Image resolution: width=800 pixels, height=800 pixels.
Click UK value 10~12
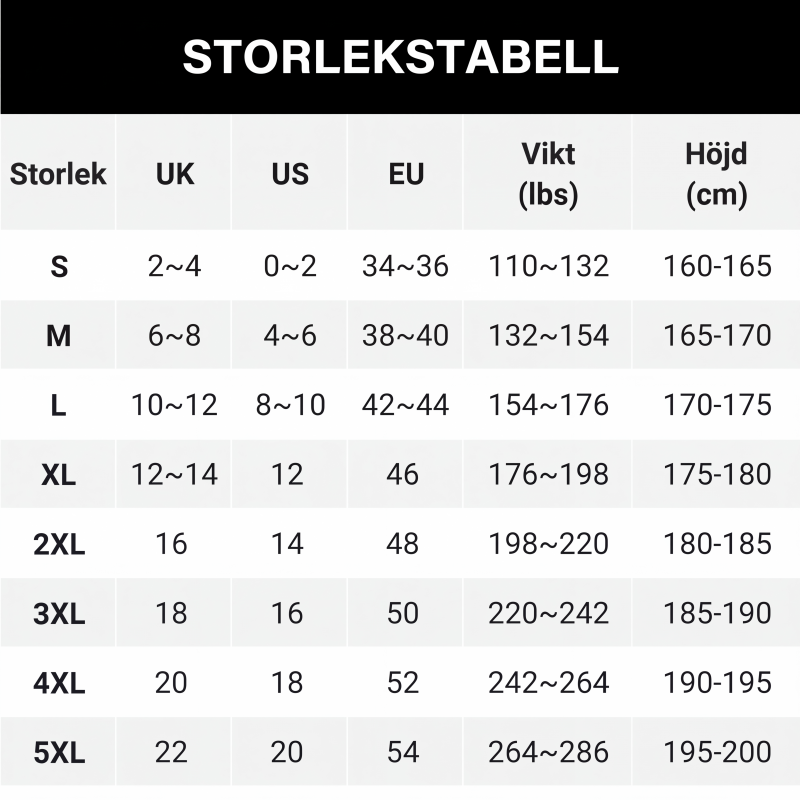174,405
